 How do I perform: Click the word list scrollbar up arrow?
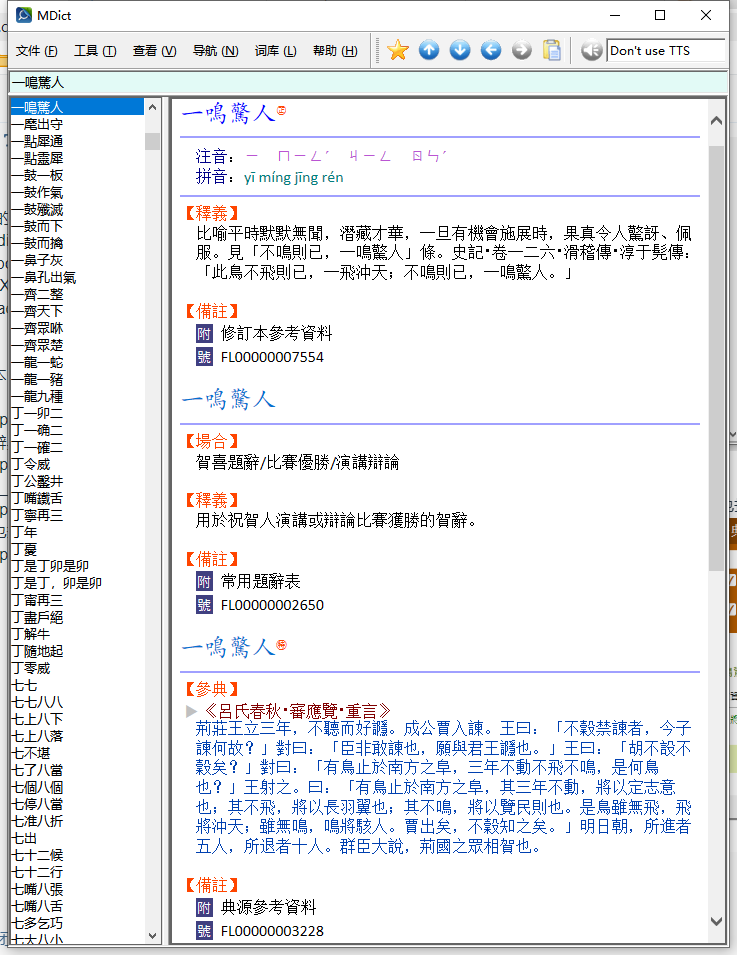point(152,106)
